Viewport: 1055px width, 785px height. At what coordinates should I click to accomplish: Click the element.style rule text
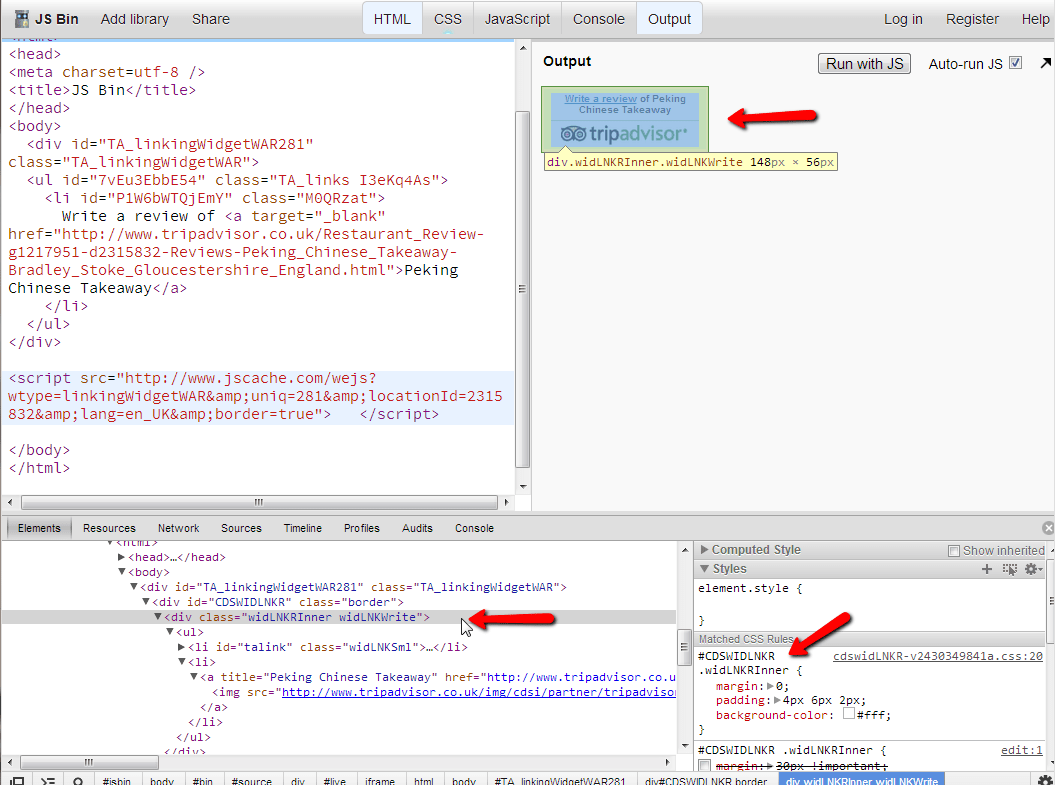(750, 588)
